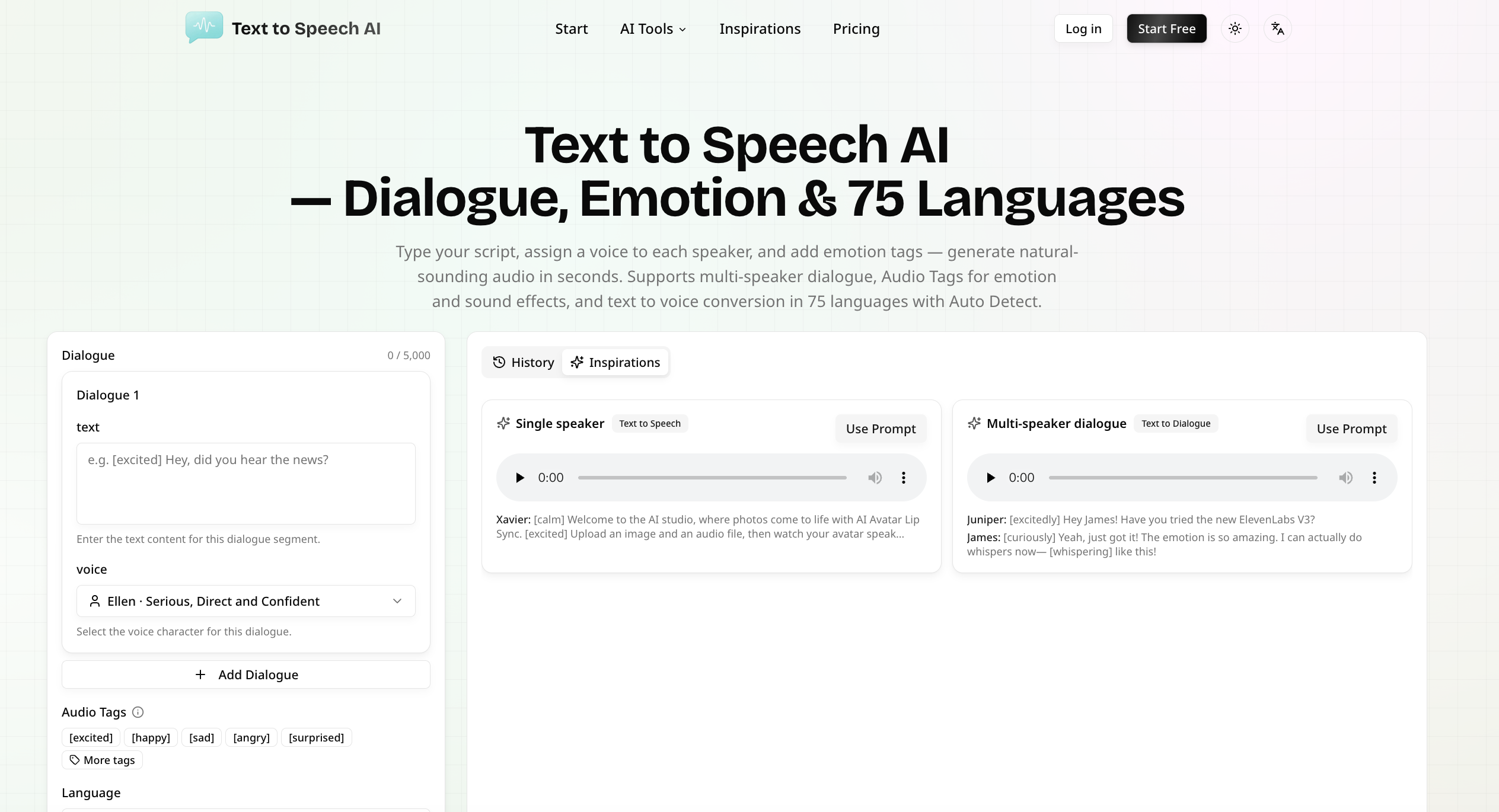Viewport: 1499px width, 812px height.
Task: Open the language translation icon
Action: (x=1278, y=28)
